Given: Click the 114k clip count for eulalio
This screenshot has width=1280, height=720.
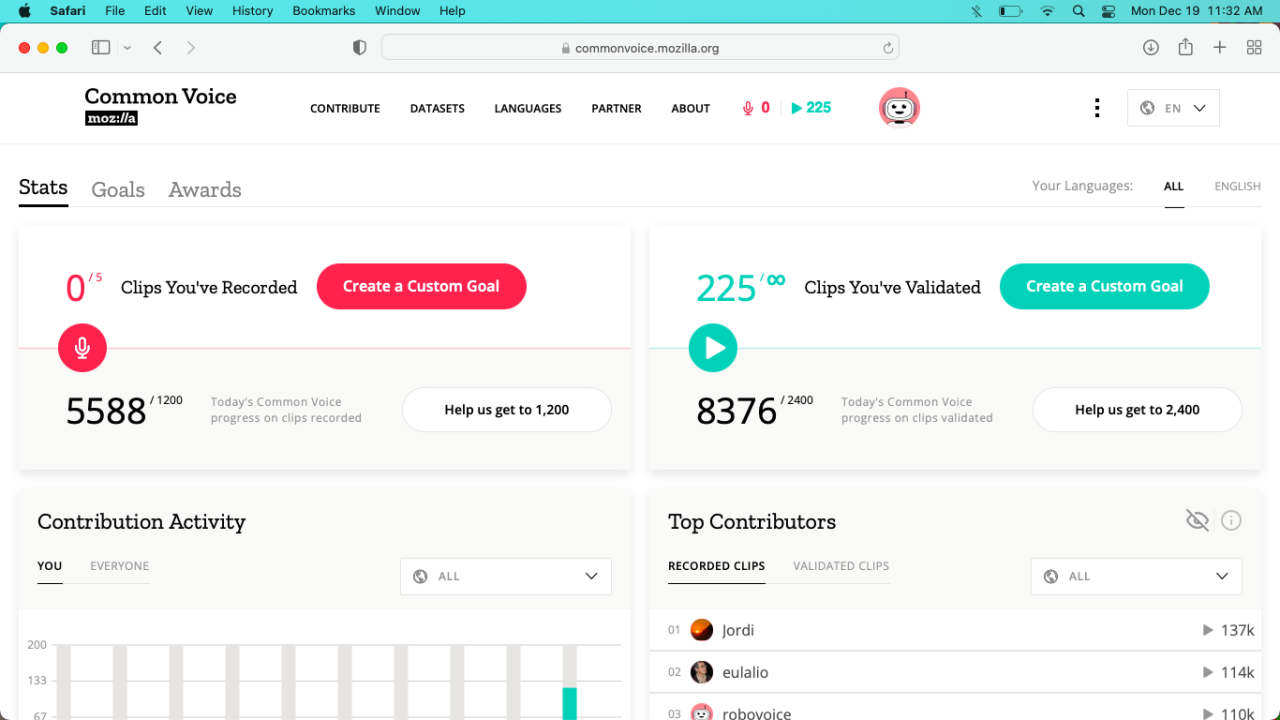Looking at the screenshot, I should [x=1237, y=672].
